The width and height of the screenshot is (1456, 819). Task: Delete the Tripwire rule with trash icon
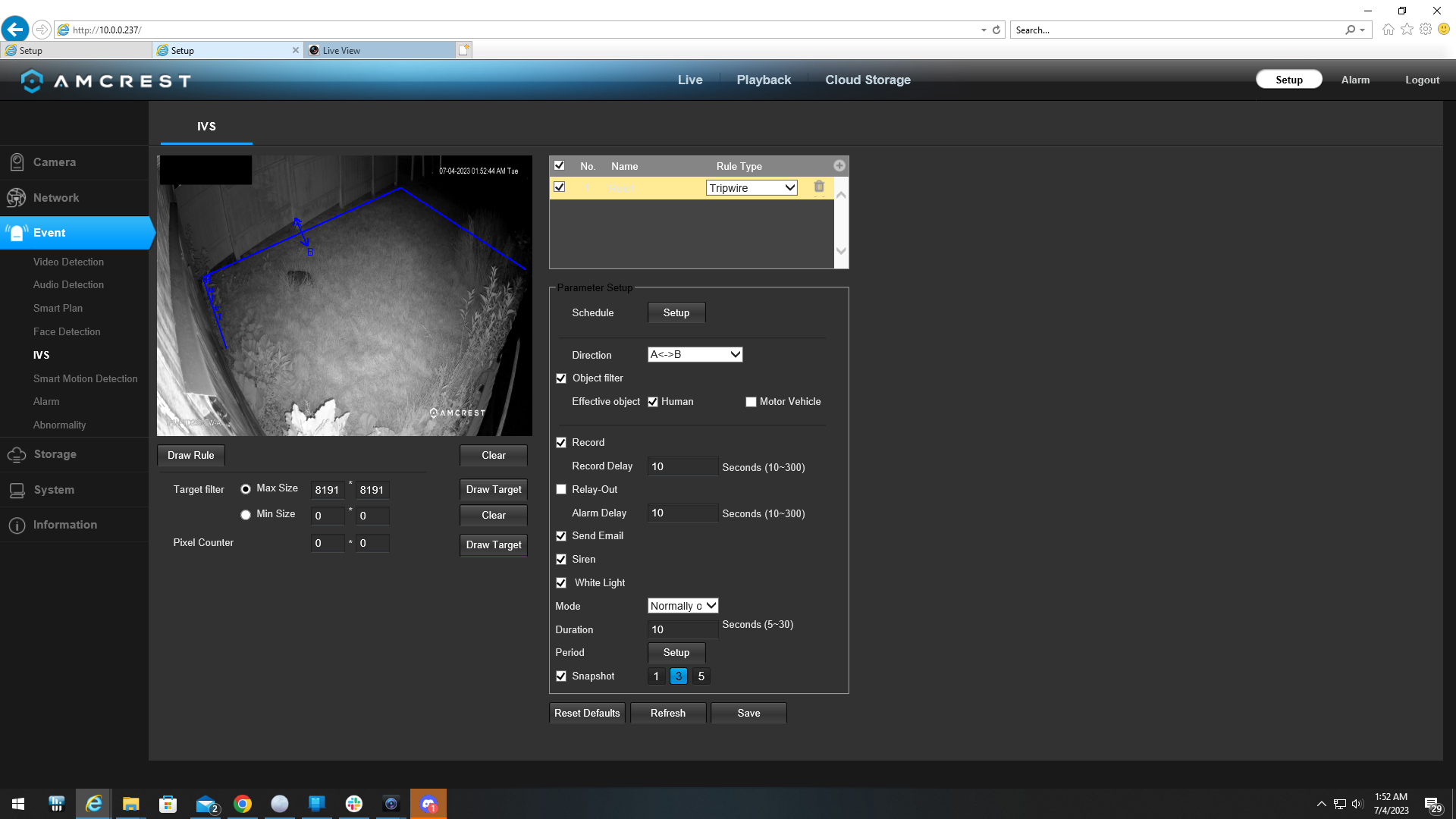click(819, 187)
